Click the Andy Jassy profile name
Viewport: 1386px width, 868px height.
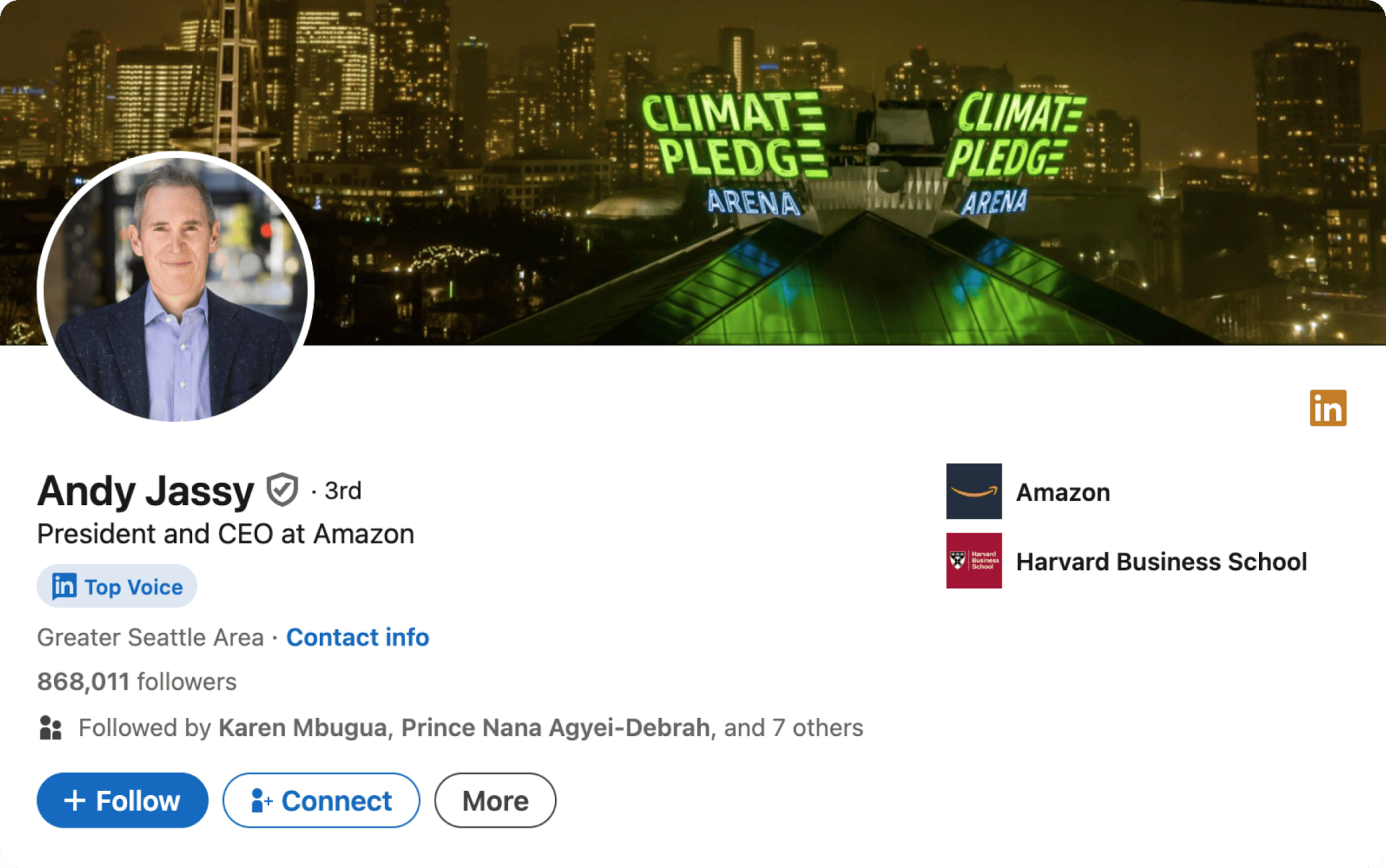tap(146, 491)
